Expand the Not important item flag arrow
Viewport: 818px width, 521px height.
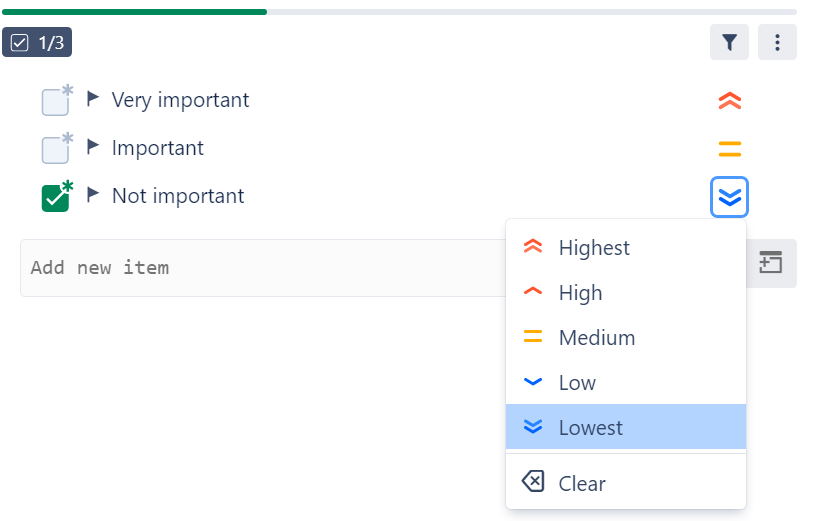click(93, 194)
